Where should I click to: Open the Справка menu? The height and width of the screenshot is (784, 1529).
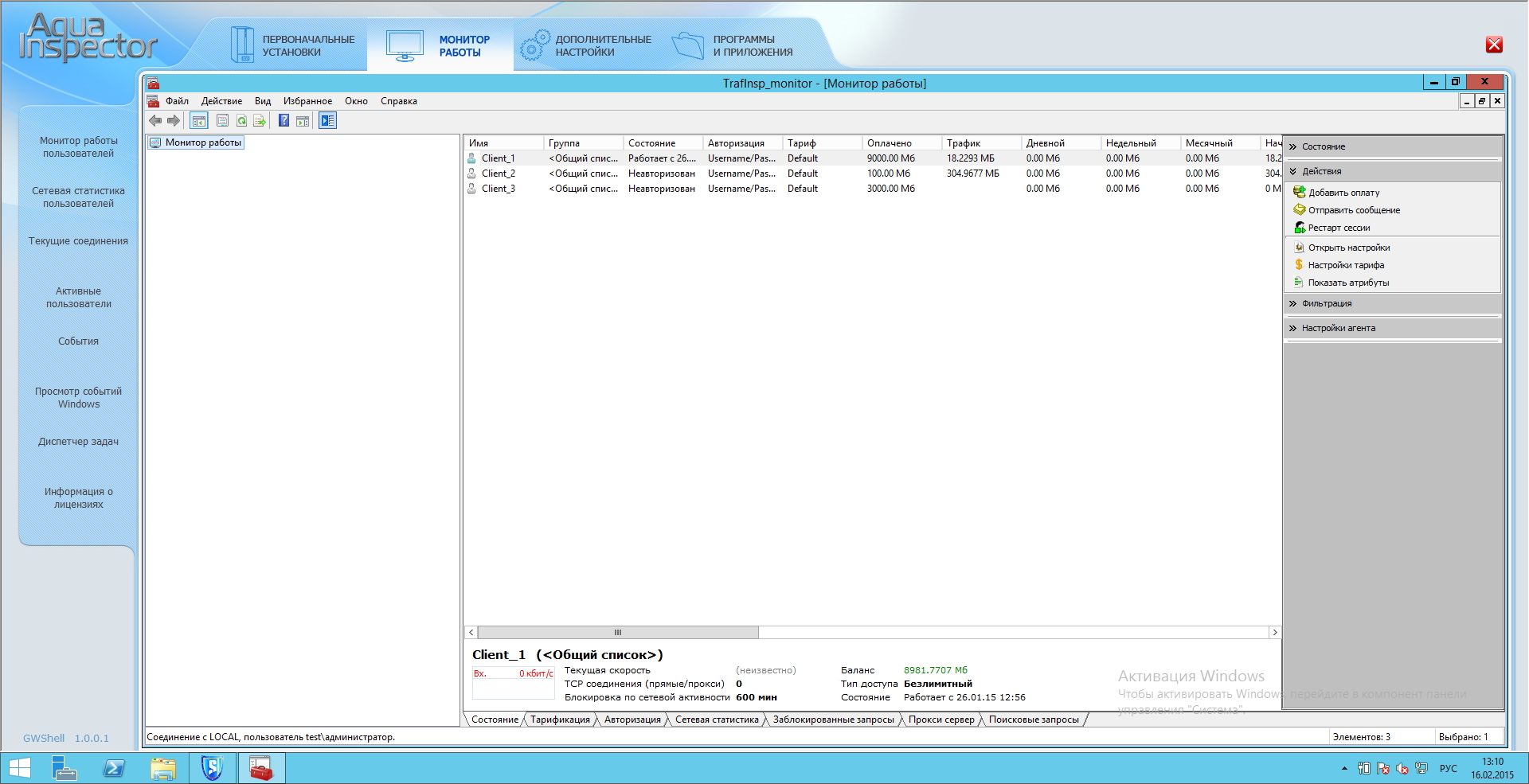[x=399, y=101]
